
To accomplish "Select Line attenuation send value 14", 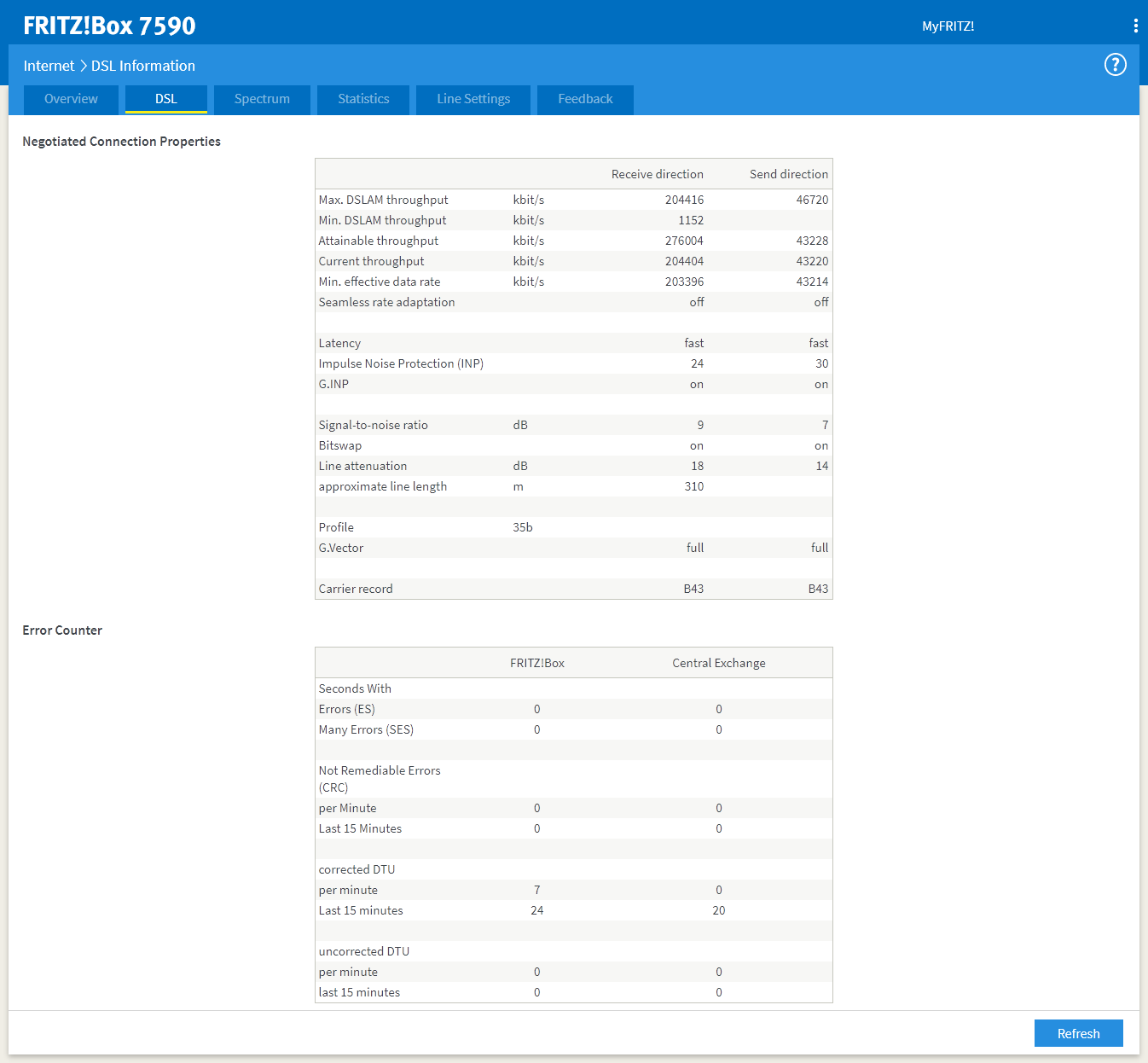I will pyautogui.click(x=821, y=466).
